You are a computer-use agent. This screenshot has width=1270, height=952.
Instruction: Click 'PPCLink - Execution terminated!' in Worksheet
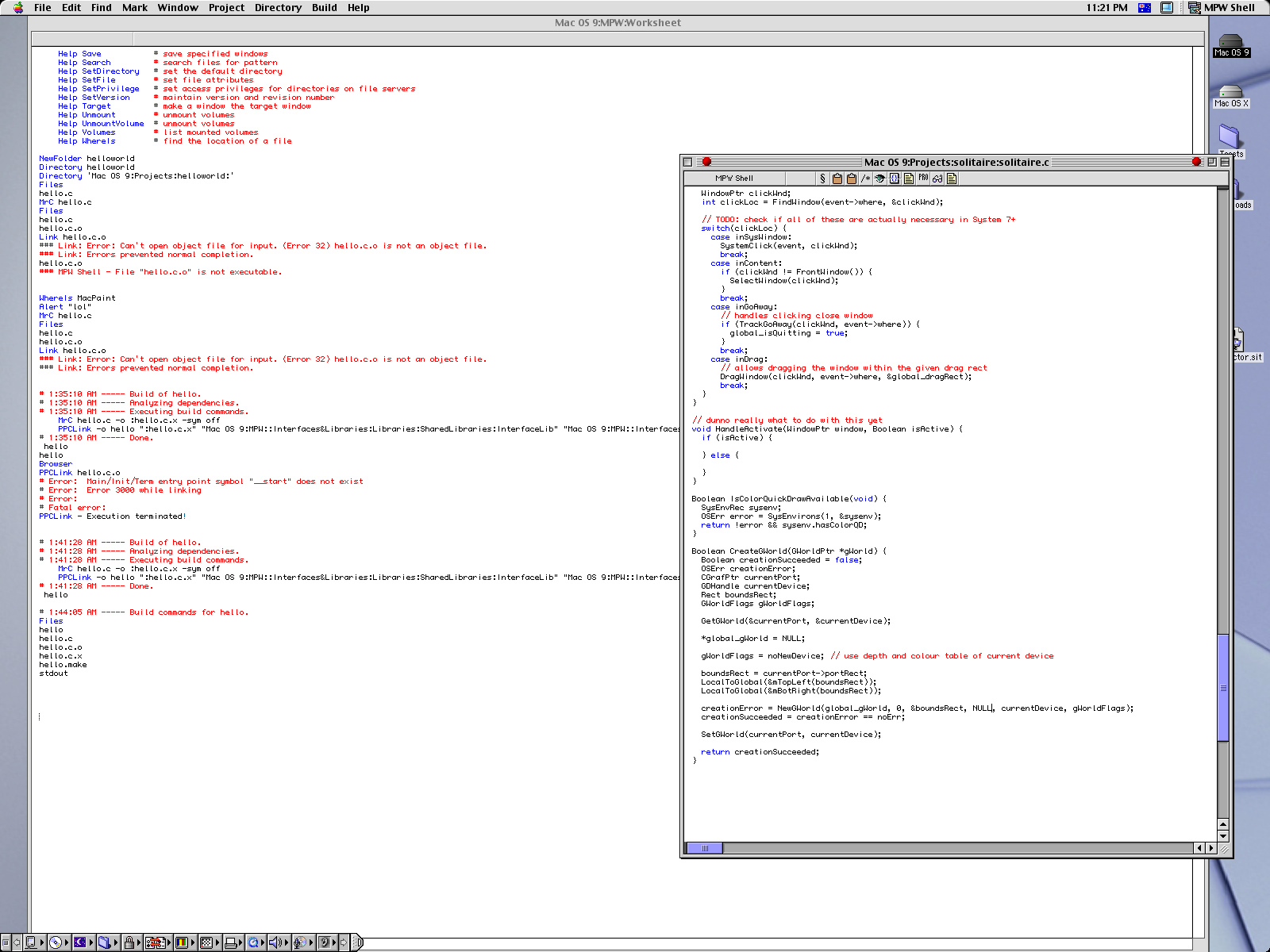113,516
